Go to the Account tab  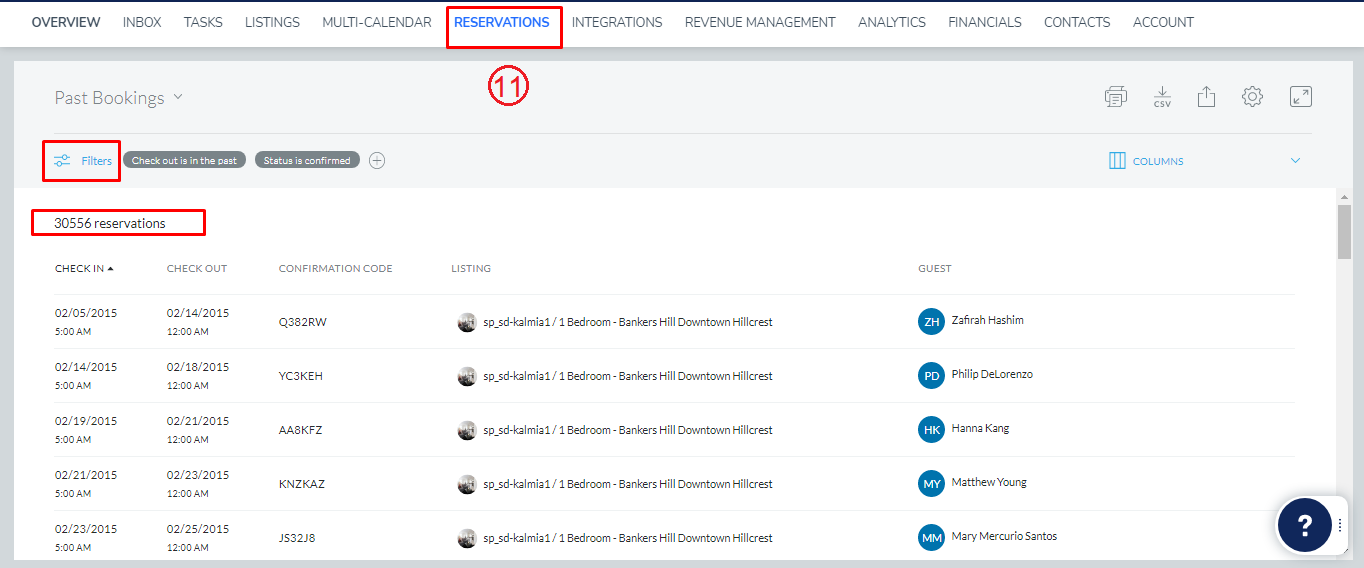(x=1163, y=22)
